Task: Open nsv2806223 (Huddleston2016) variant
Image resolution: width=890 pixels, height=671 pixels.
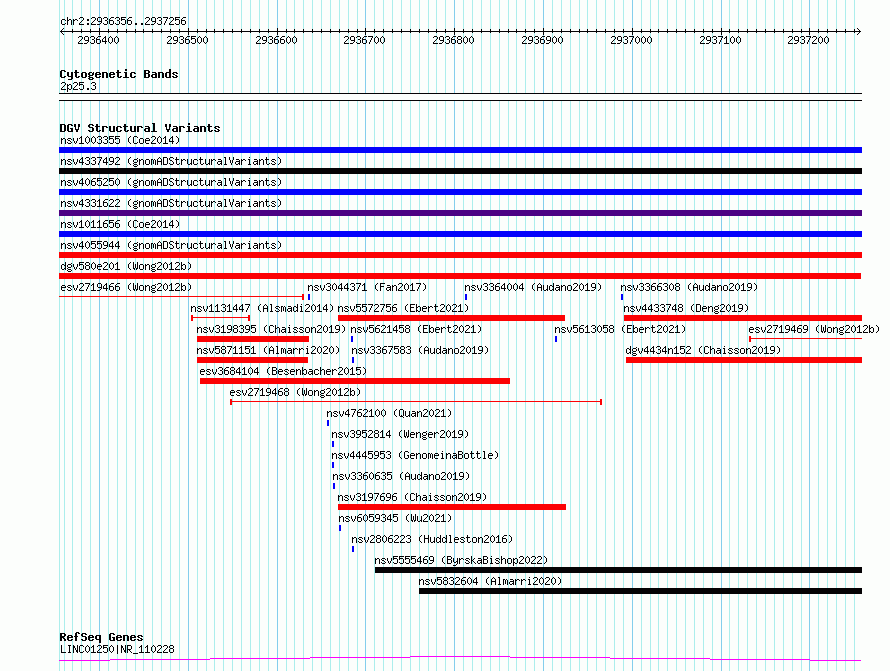Action: click(x=432, y=539)
